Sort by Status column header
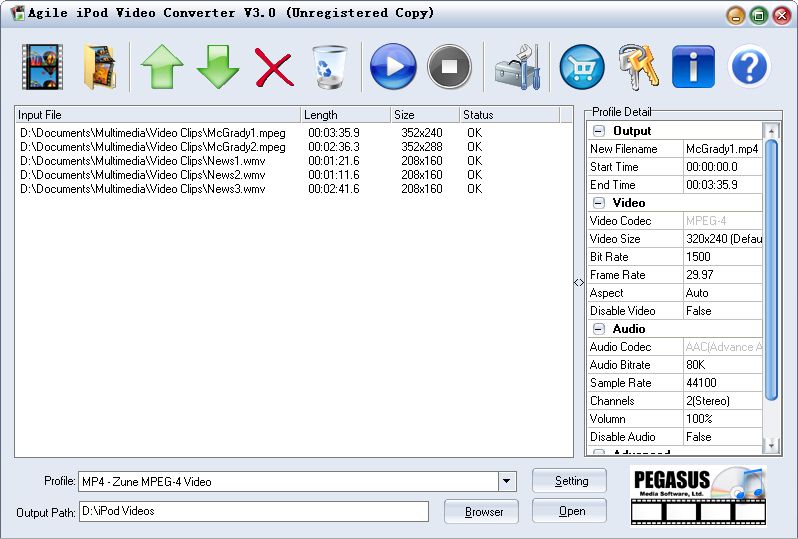This screenshot has height=539, width=798. (509, 115)
